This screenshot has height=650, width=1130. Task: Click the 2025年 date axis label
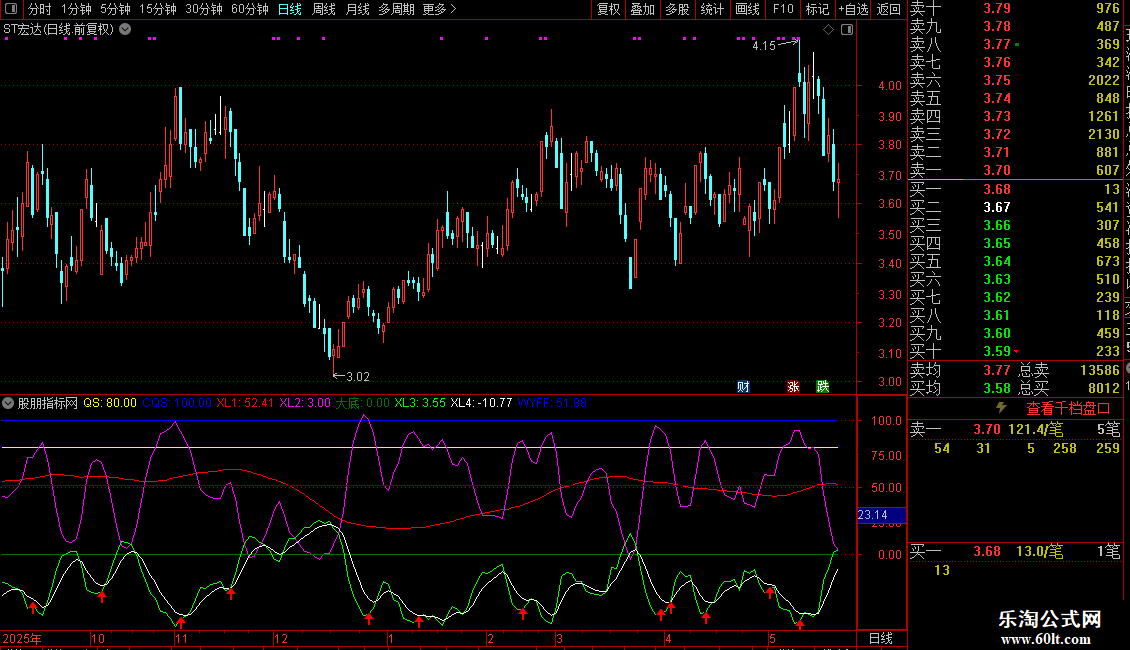pyautogui.click(x=22, y=638)
